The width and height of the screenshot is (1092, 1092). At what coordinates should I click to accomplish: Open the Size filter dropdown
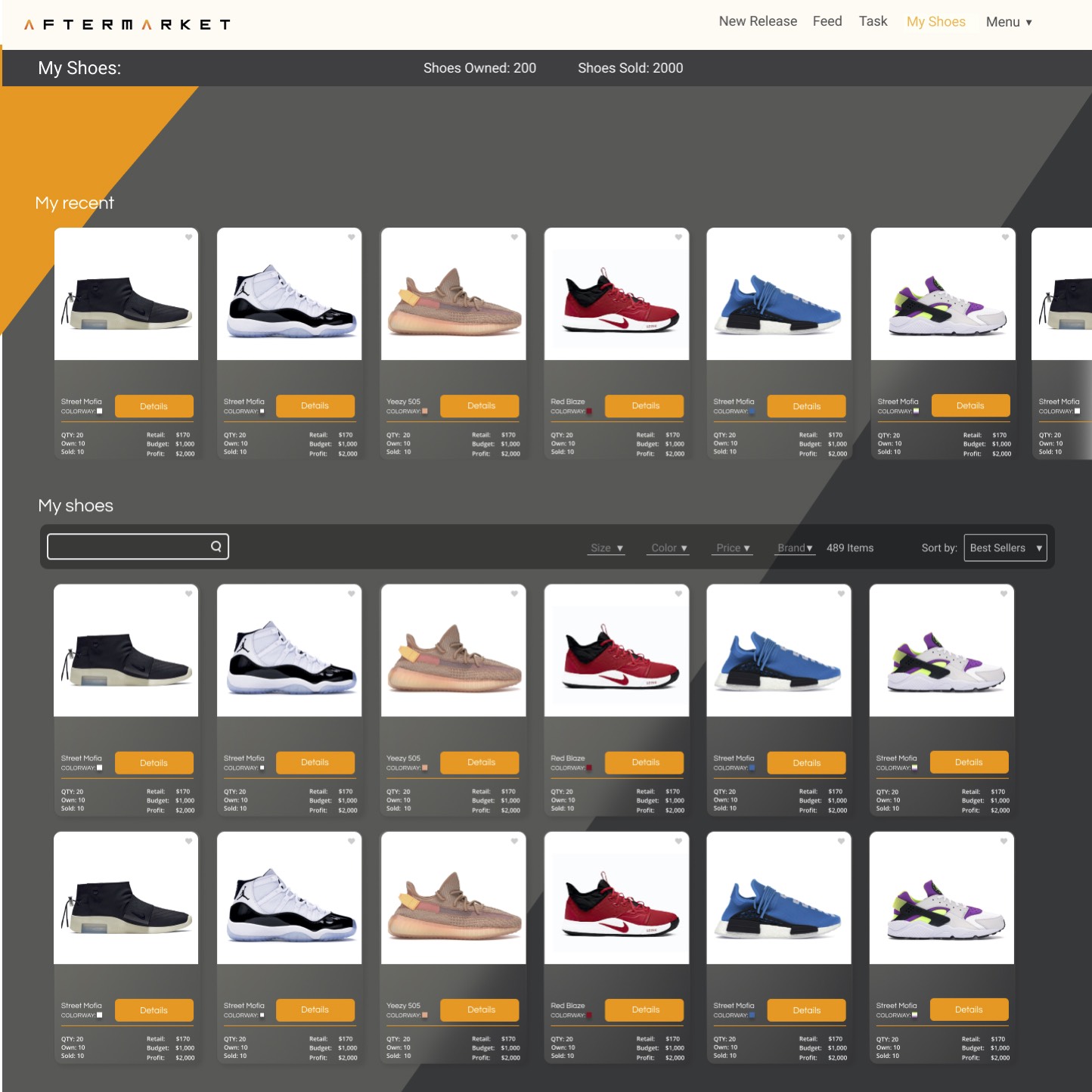(x=606, y=548)
